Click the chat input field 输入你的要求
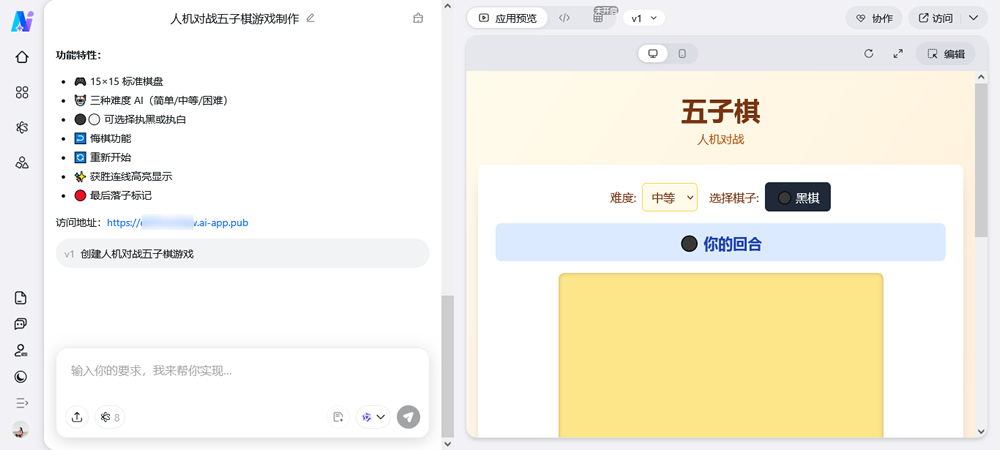The image size is (1000, 450). [x=240, y=371]
